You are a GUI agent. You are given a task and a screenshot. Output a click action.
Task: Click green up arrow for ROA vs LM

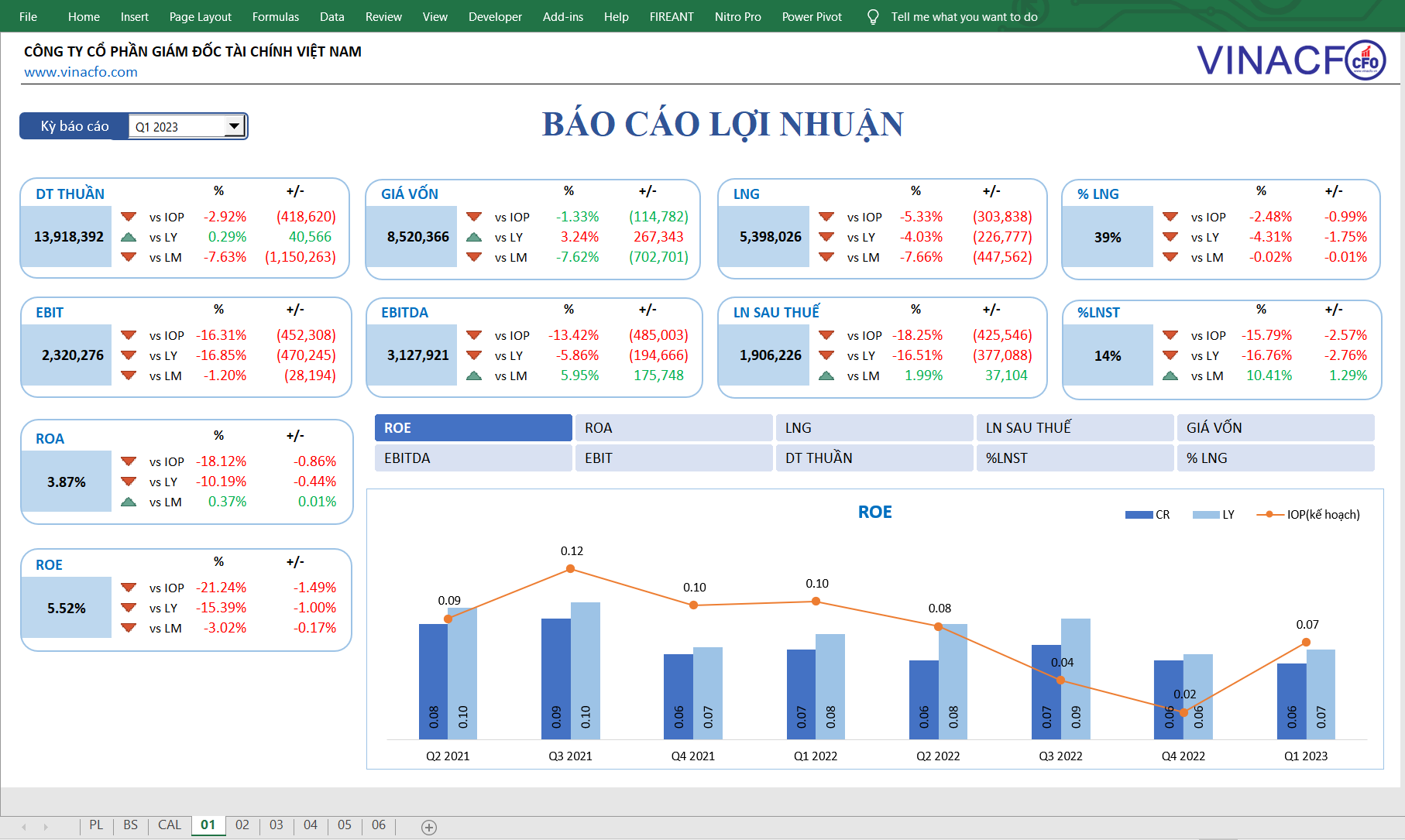click(x=129, y=502)
